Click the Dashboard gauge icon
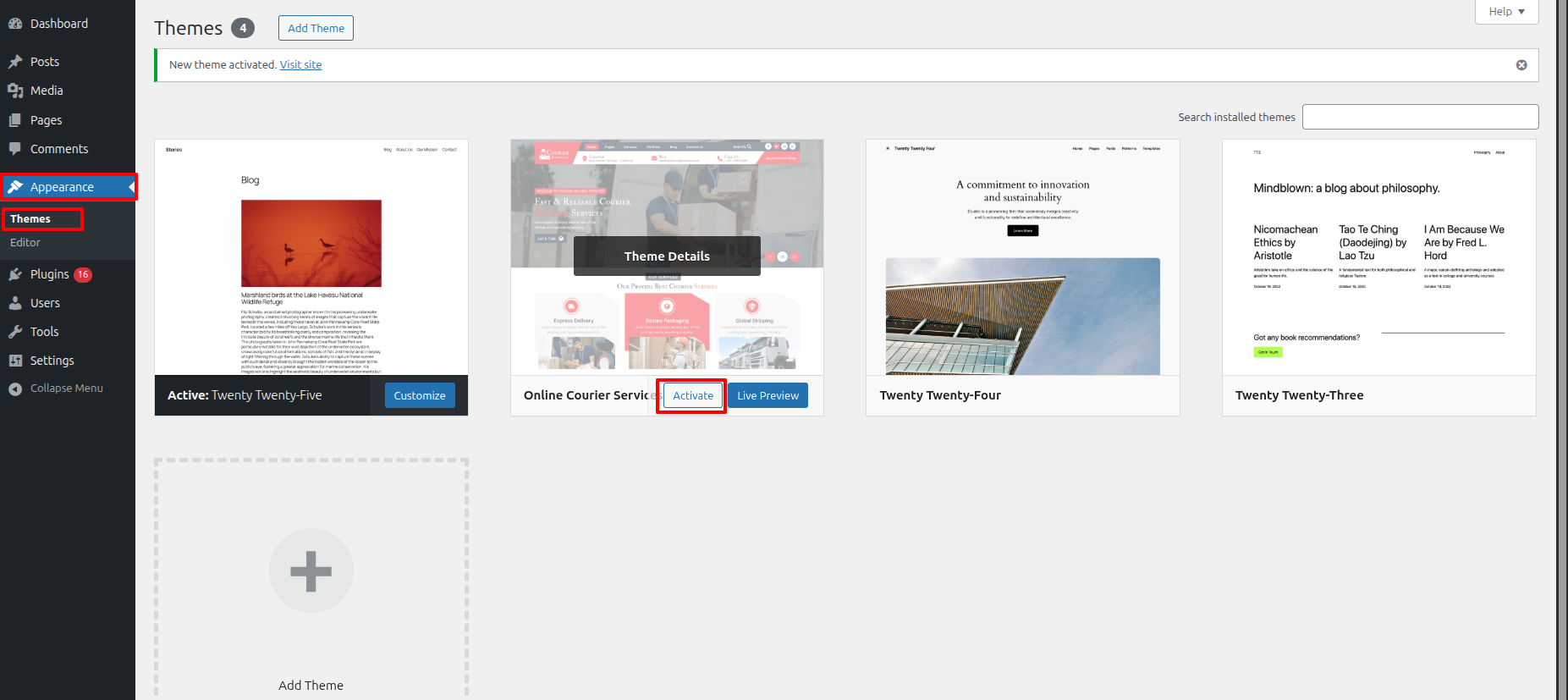The height and width of the screenshot is (700, 1568). pos(15,24)
